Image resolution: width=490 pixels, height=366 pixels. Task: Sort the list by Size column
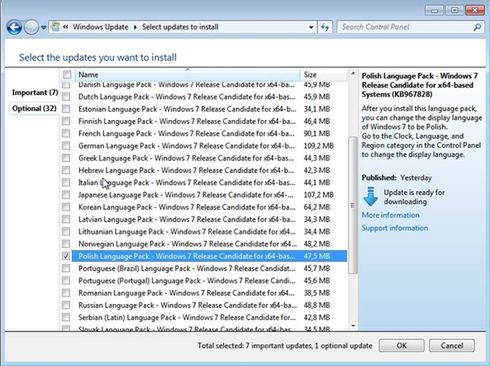(324, 75)
